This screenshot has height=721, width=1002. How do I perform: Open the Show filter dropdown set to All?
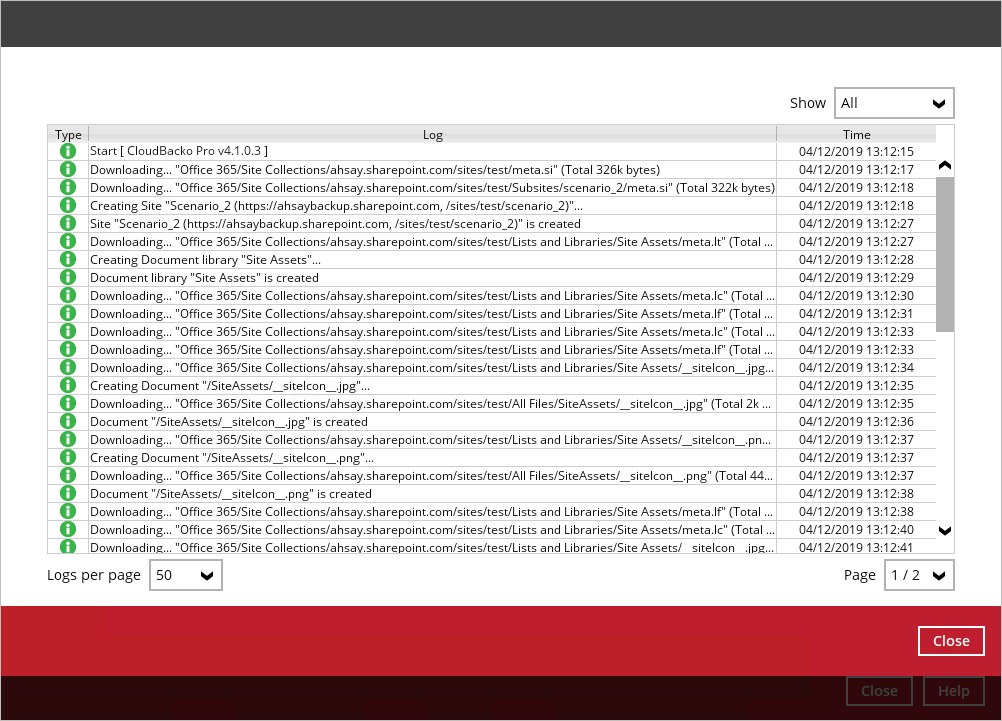point(893,103)
